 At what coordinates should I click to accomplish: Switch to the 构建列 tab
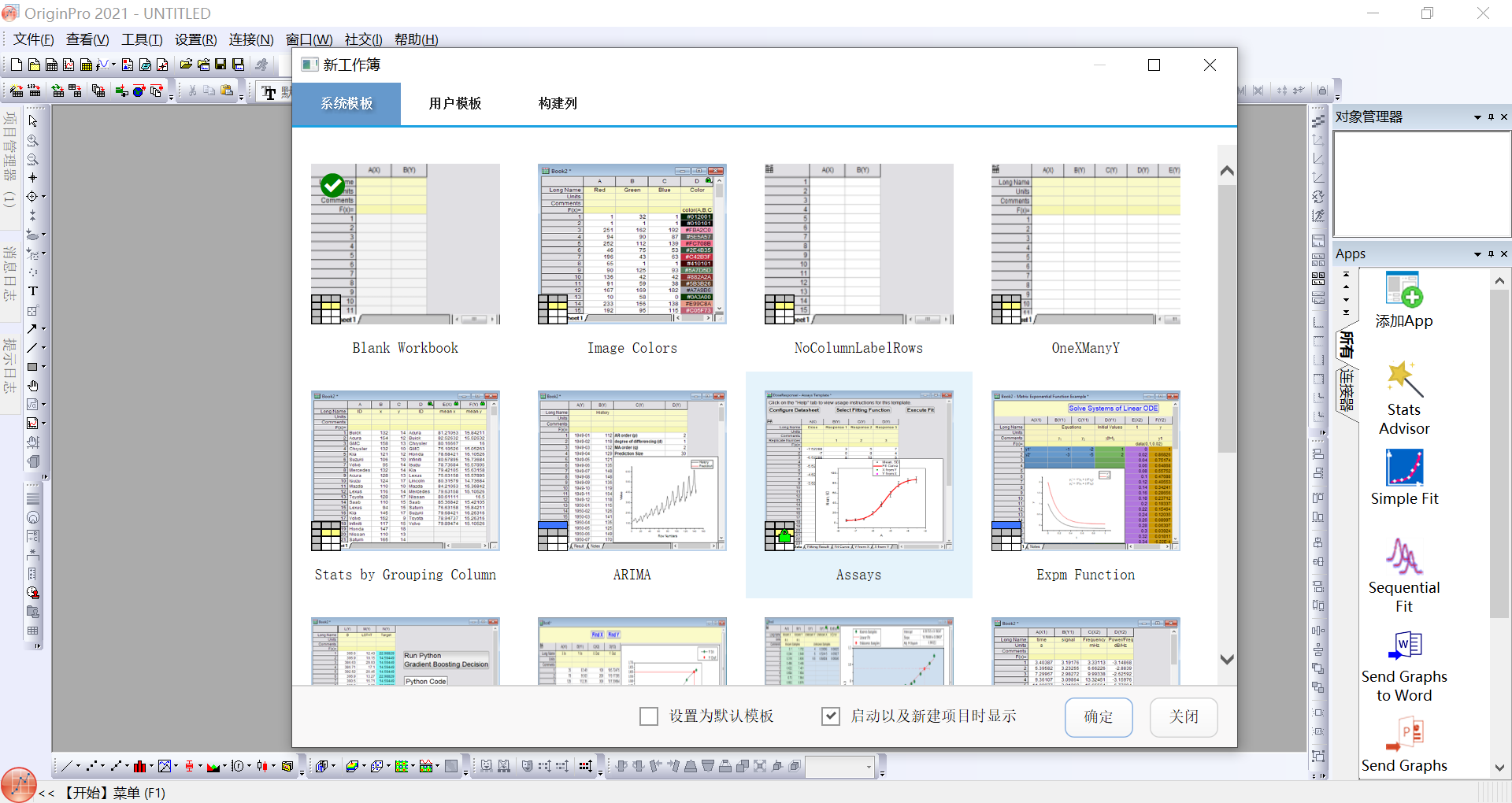(x=558, y=103)
